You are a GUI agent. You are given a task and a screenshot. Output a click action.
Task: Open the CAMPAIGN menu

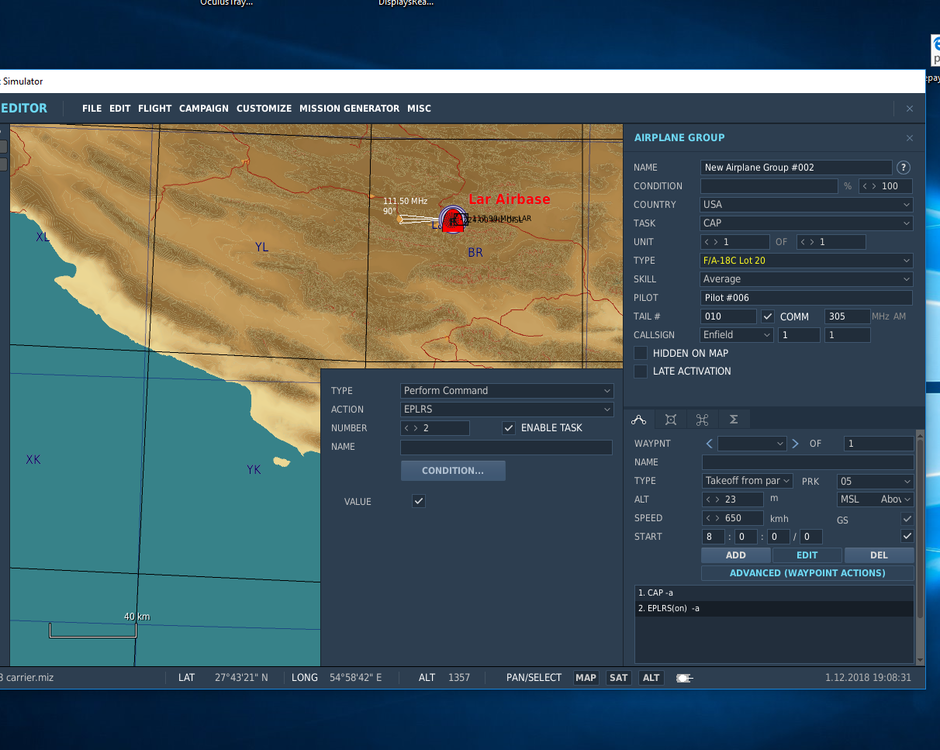(x=205, y=108)
